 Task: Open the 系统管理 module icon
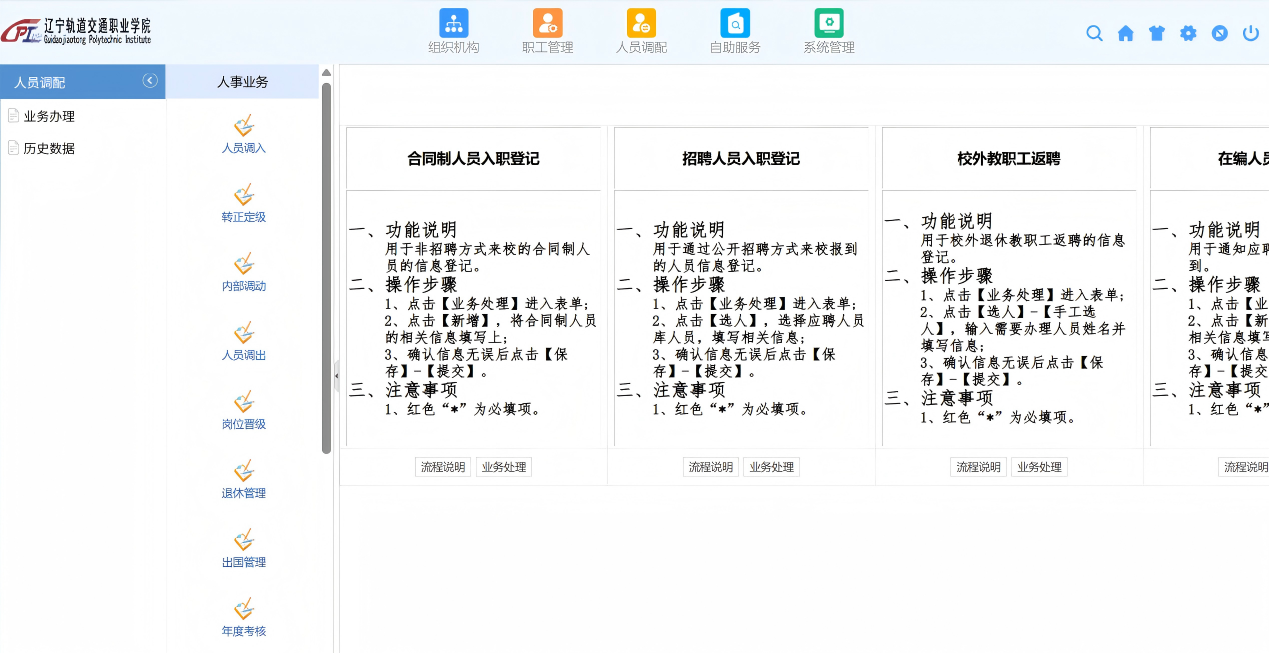click(828, 24)
